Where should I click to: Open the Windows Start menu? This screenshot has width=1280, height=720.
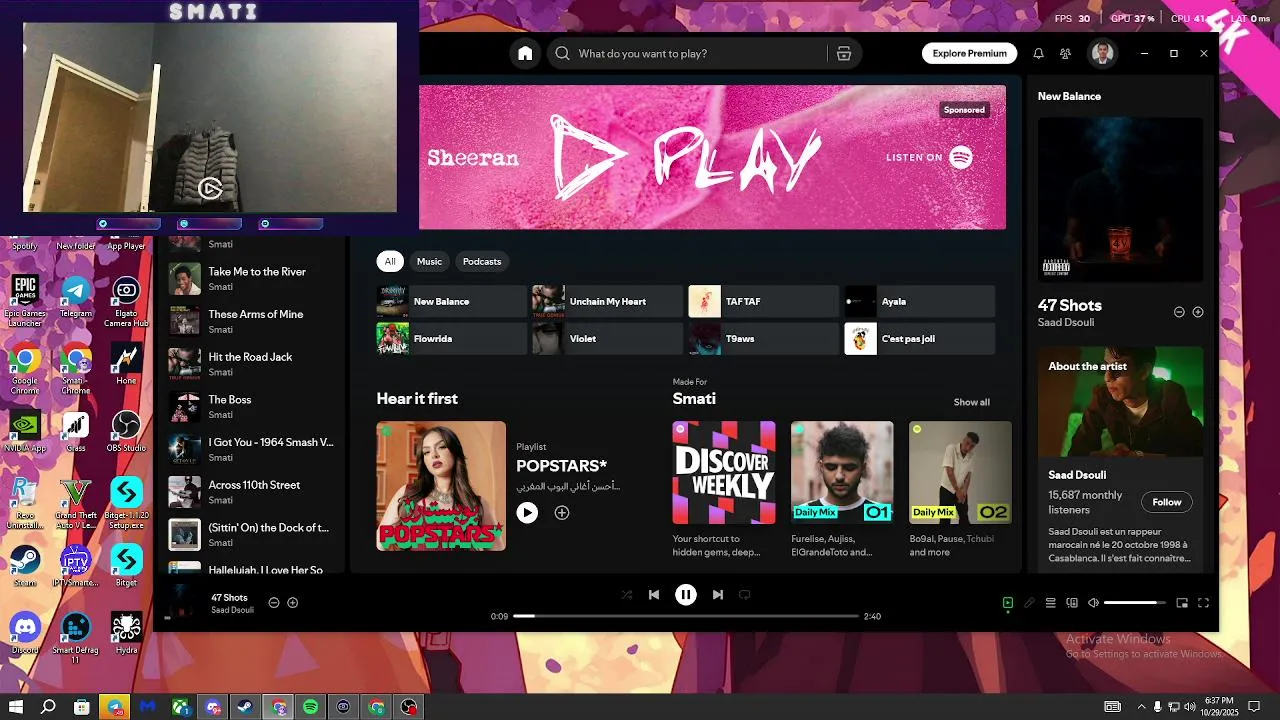click(x=16, y=707)
